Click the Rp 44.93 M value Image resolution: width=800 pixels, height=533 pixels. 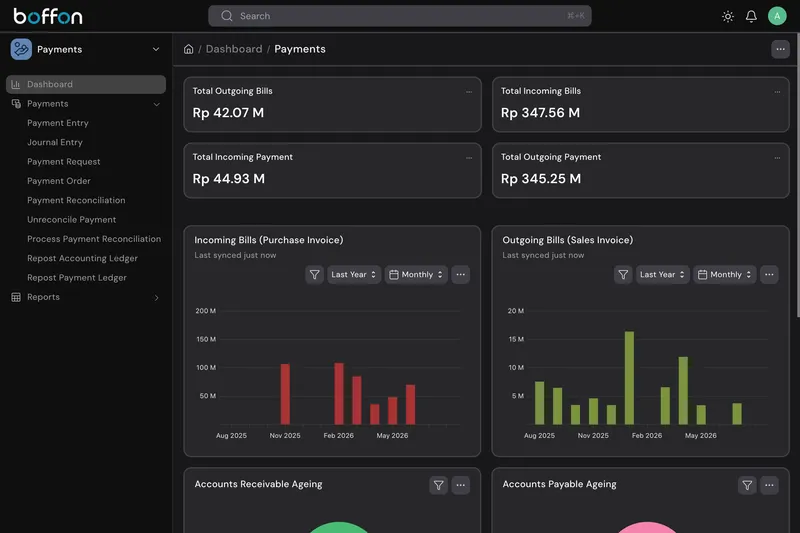click(x=229, y=179)
